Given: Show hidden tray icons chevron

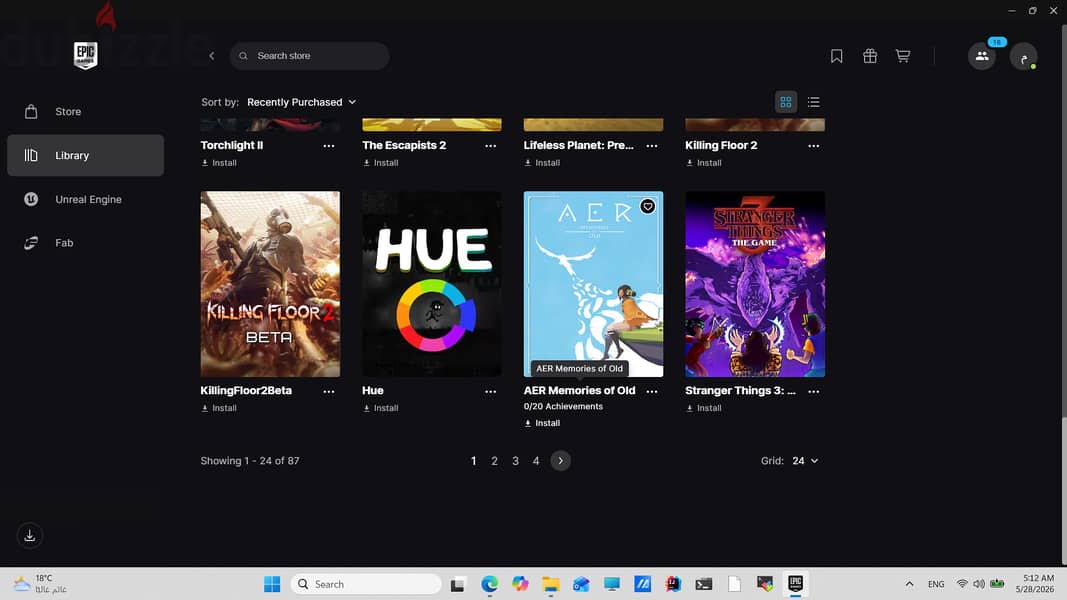Looking at the screenshot, I should point(909,584).
